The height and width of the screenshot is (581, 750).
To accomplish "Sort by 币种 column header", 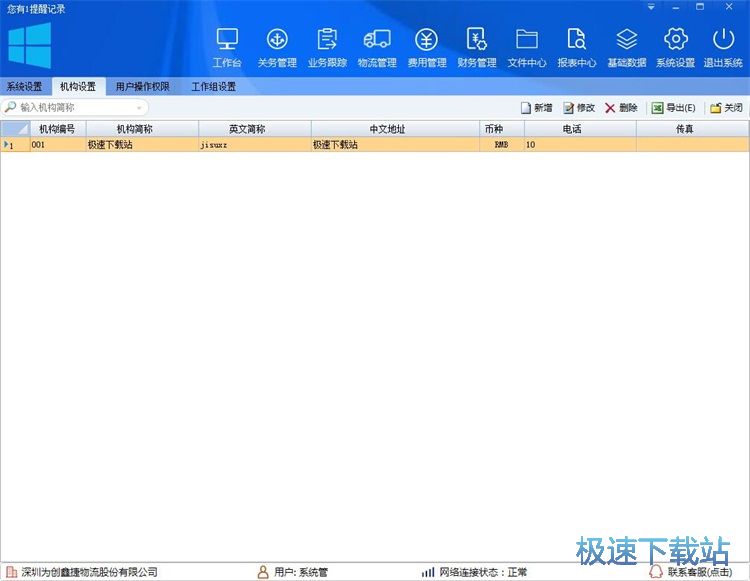I will tap(502, 129).
